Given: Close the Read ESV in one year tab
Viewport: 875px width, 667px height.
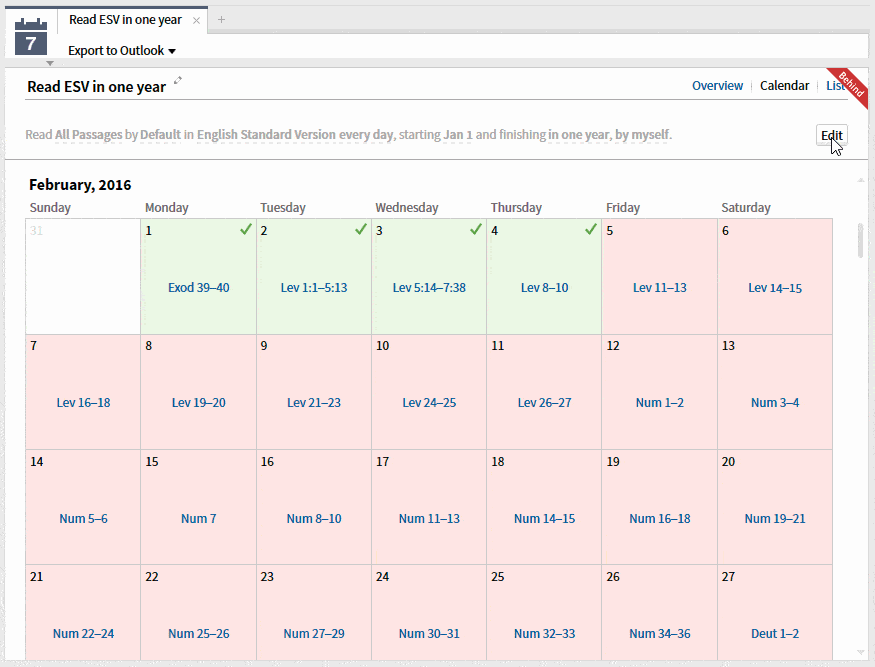Looking at the screenshot, I should click(196, 21).
